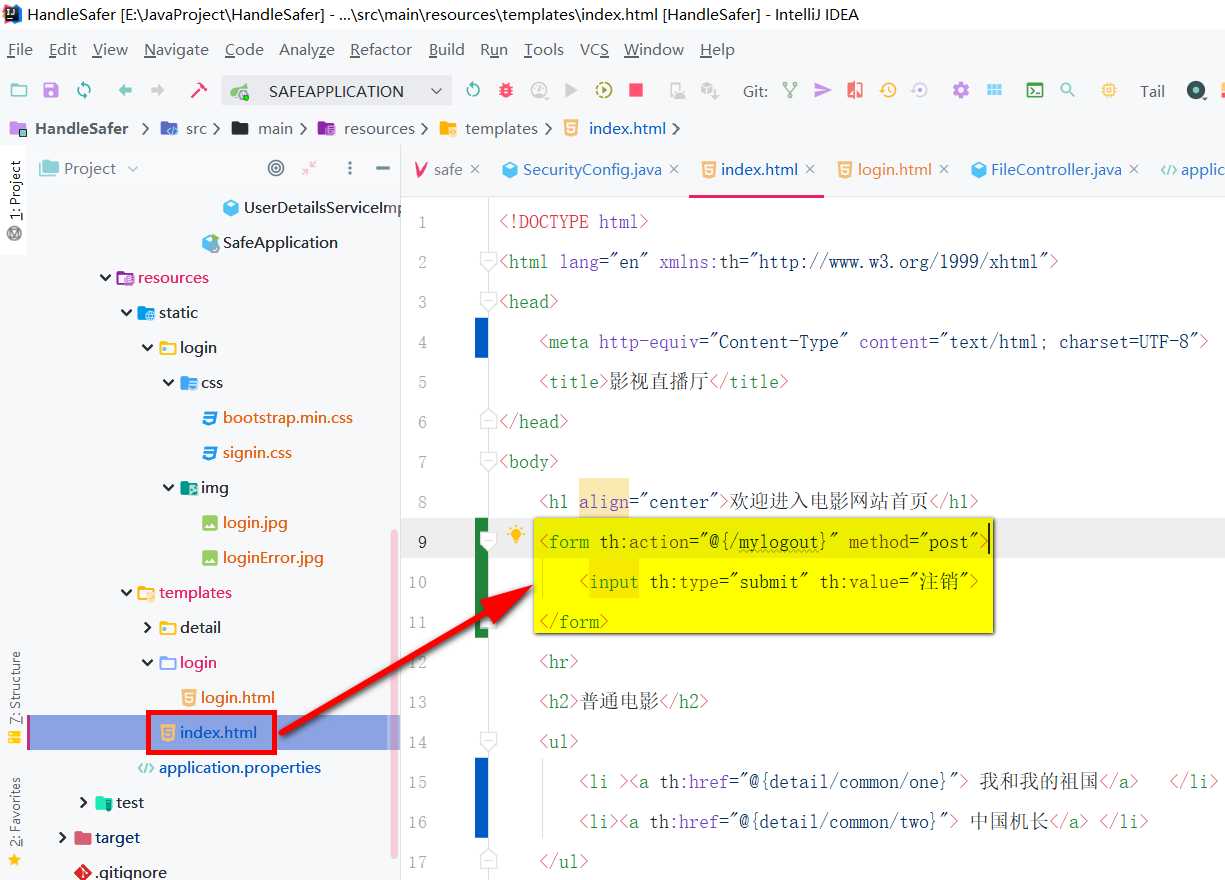Image resolution: width=1225 pixels, height=880 pixels.
Task: Fold the html tag on line 2
Action: coord(488,262)
